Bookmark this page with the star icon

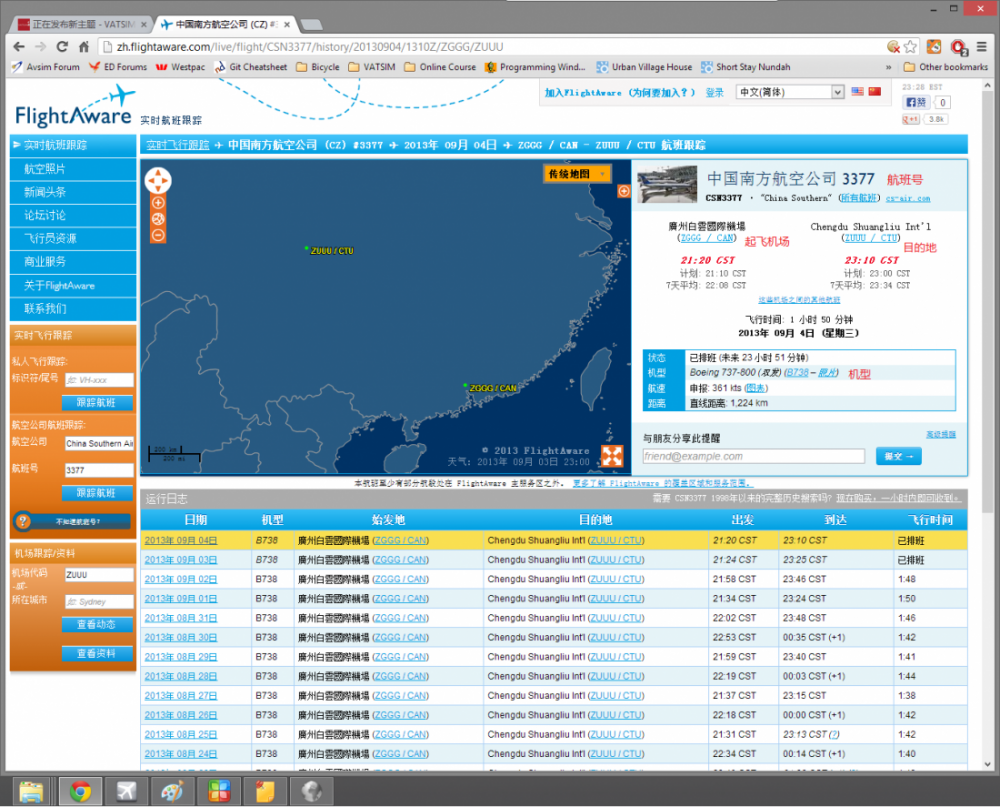tap(910, 47)
